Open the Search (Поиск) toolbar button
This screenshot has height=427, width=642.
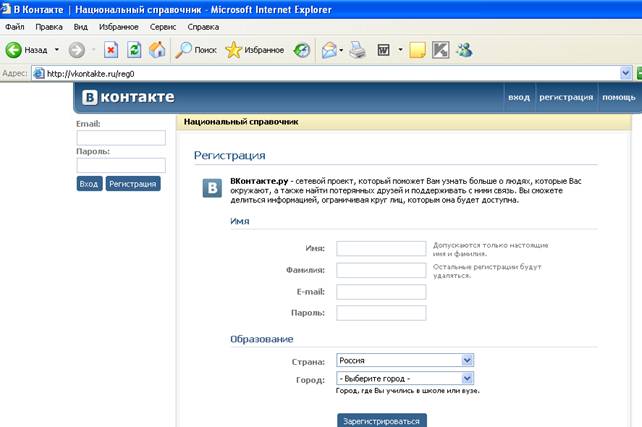coord(196,49)
